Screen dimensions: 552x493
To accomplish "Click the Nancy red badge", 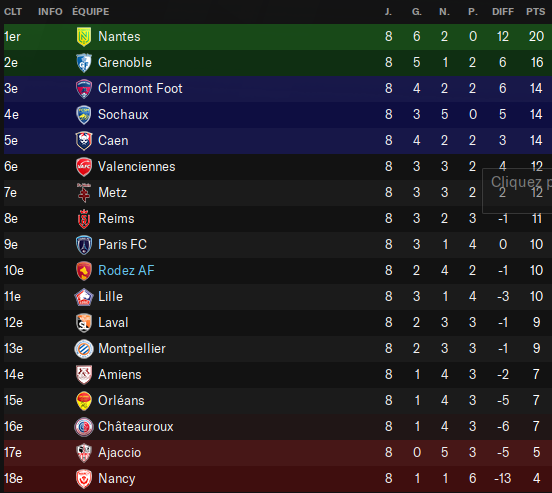I will [84, 479].
